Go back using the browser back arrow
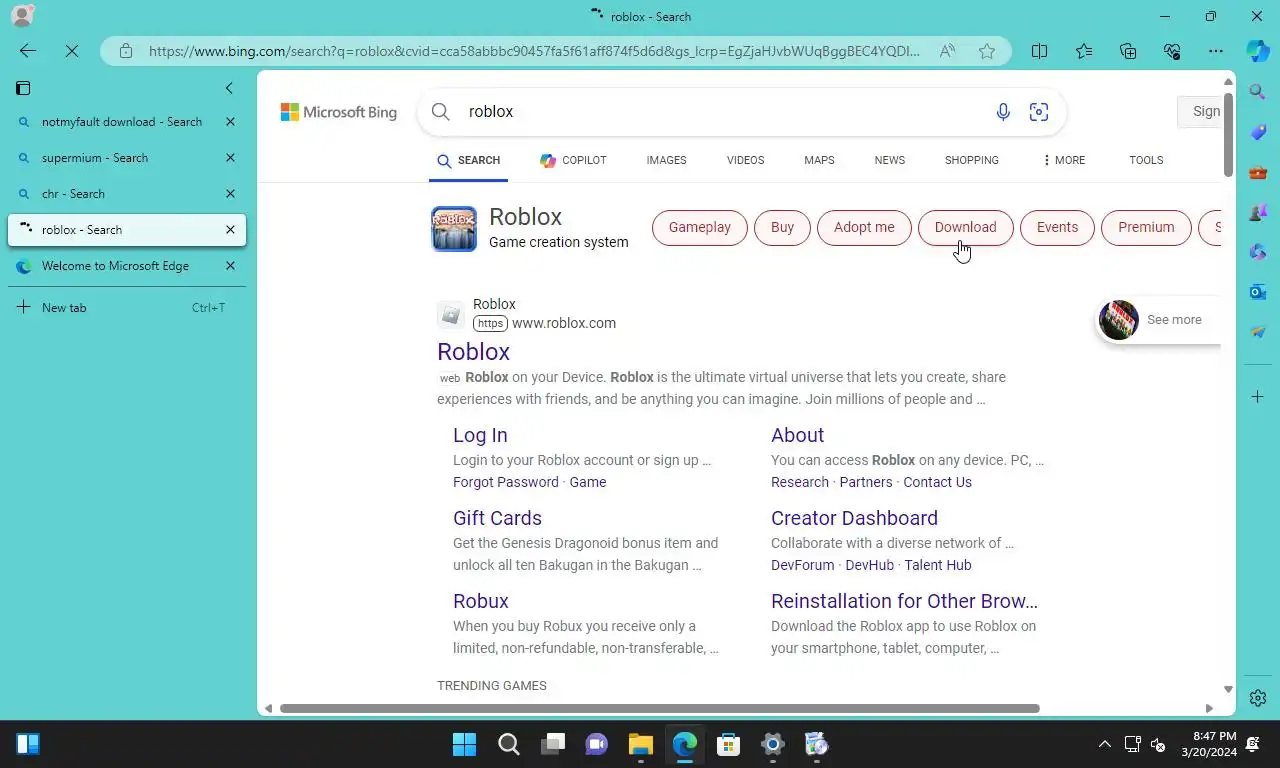The width and height of the screenshot is (1280, 768). coord(27,51)
